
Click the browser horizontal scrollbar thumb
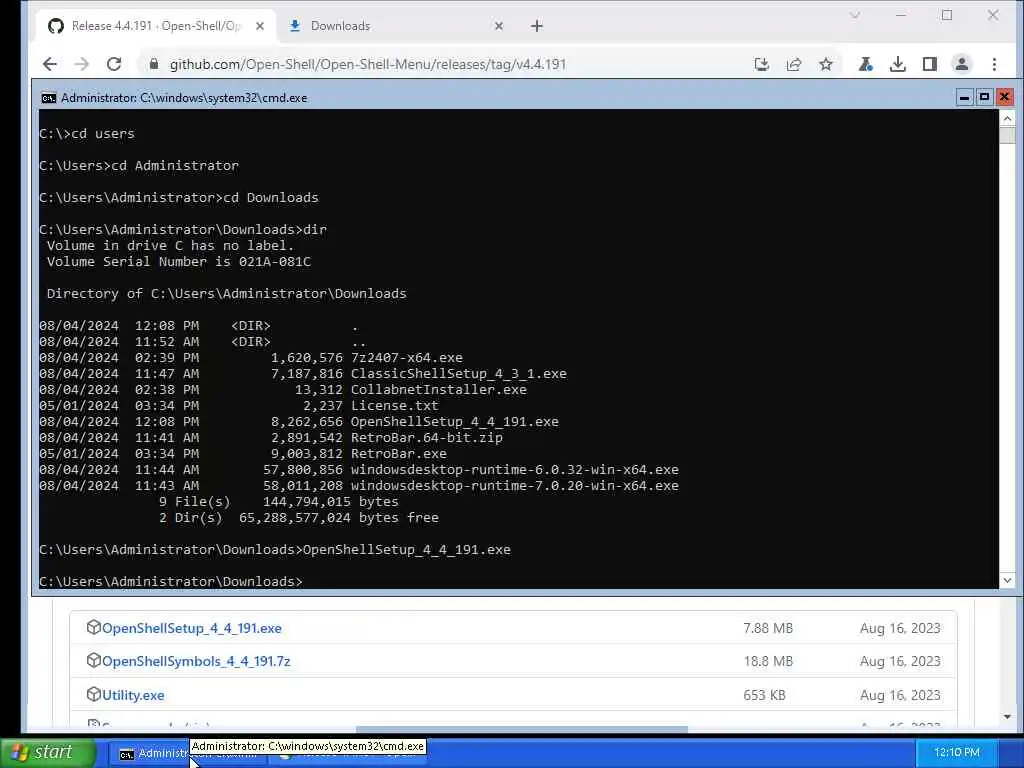coord(522,729)
